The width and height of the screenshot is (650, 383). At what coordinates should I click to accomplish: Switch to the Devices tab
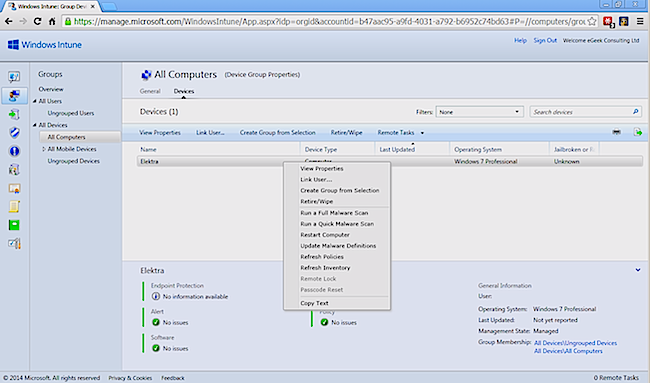pyautogui.click(x=184, y=91)
